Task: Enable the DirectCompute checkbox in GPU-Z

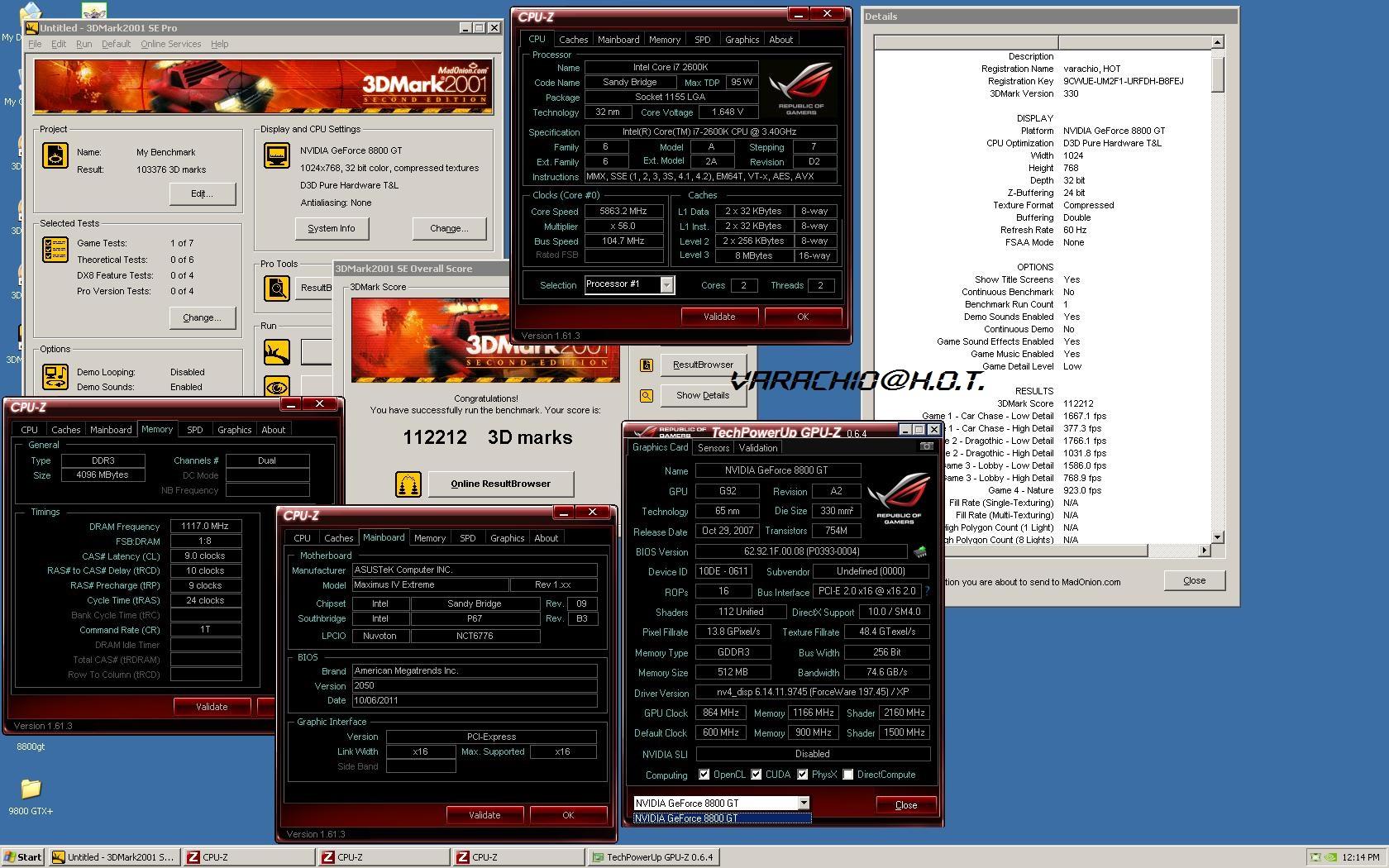Action: click(x=847, y=775)
